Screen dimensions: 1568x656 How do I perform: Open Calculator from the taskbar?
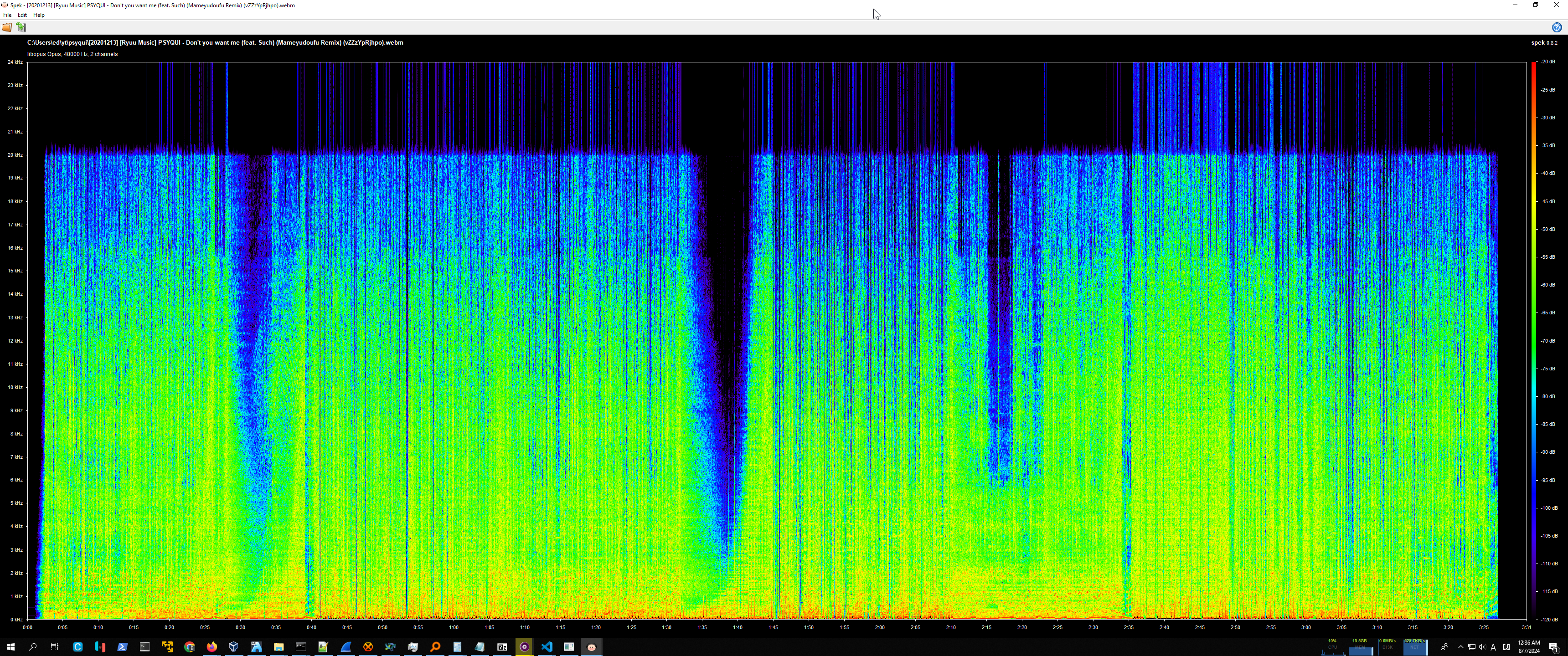pos(457,647)
